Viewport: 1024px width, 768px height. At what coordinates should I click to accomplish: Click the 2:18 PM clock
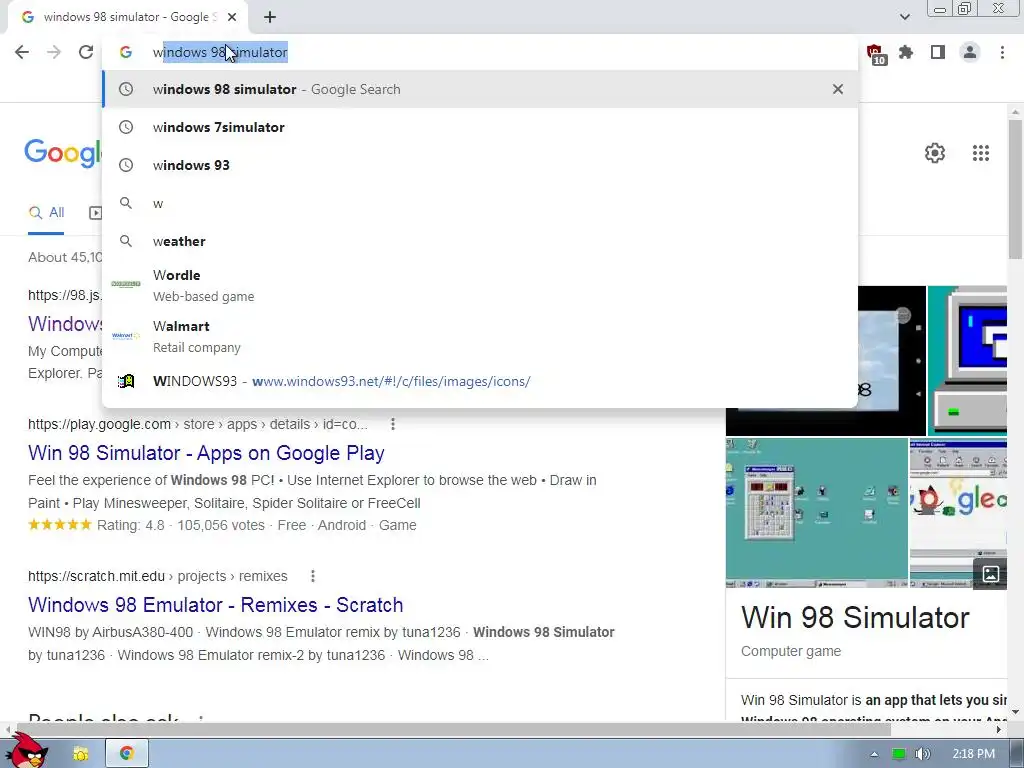tap(973, 754)
